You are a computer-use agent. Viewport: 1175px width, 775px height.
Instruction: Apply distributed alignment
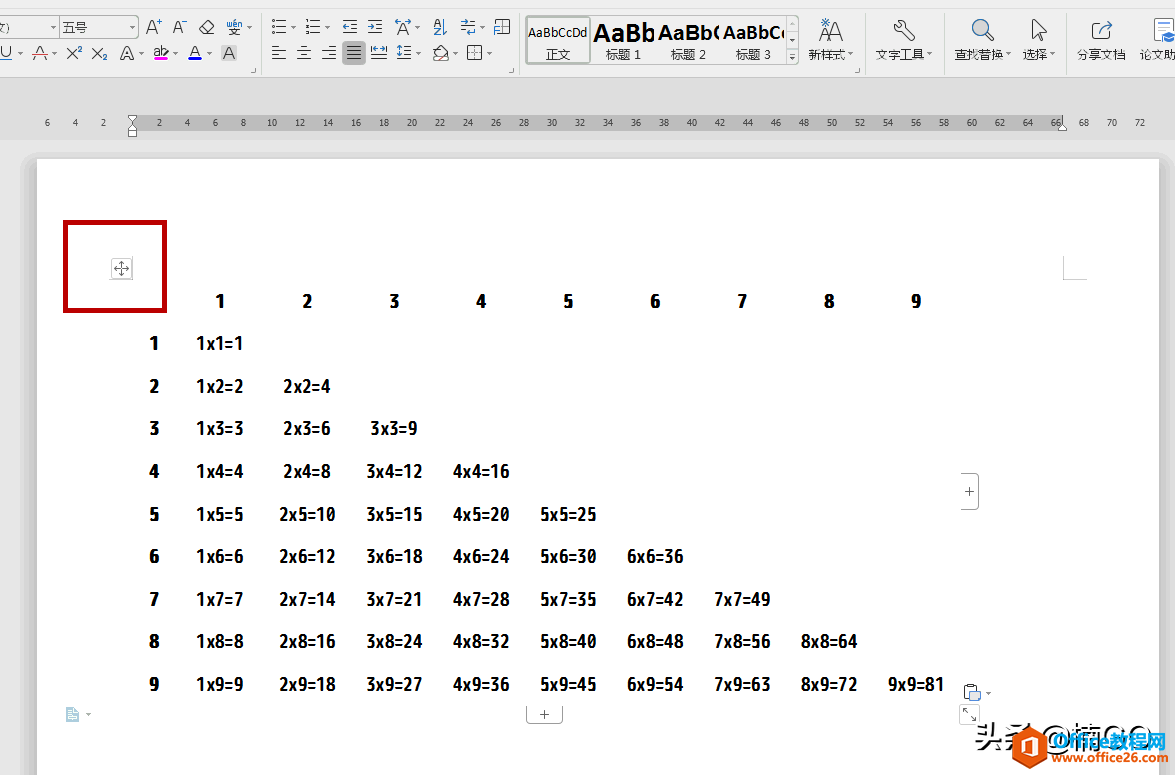tap(379, 53)
